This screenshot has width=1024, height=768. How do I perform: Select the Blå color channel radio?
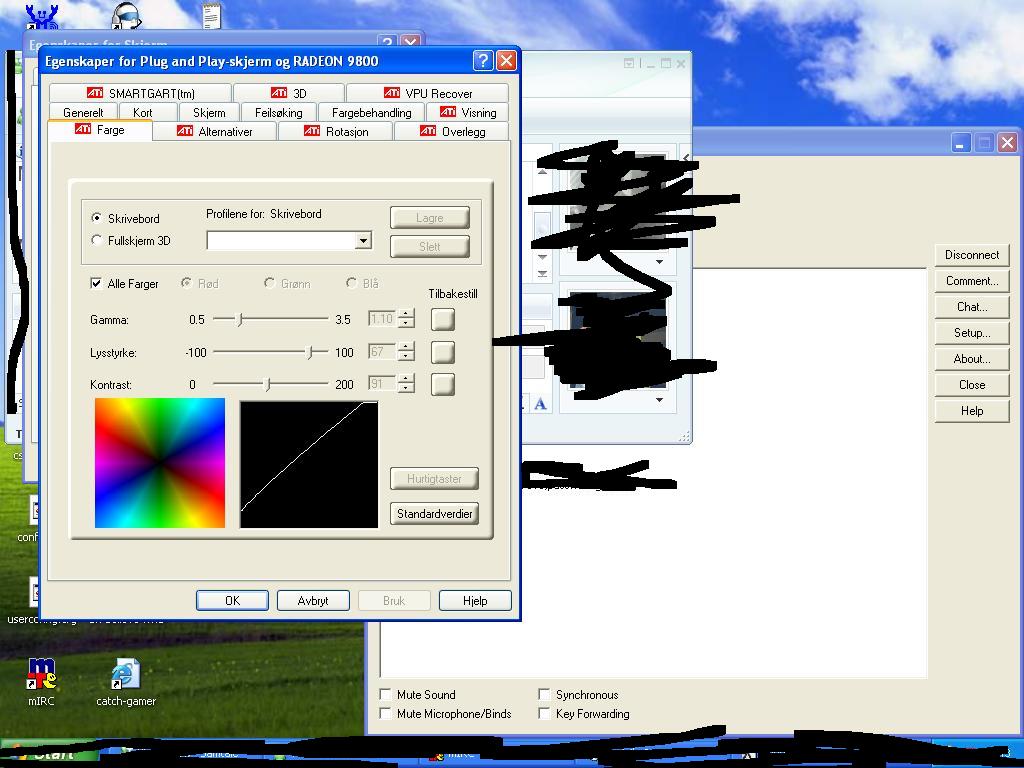point(351,283)
